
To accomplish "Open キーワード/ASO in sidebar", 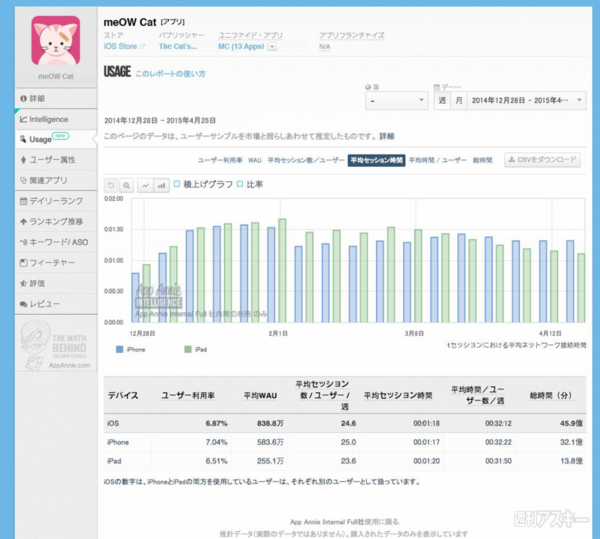I will click(x=56, y=242).
